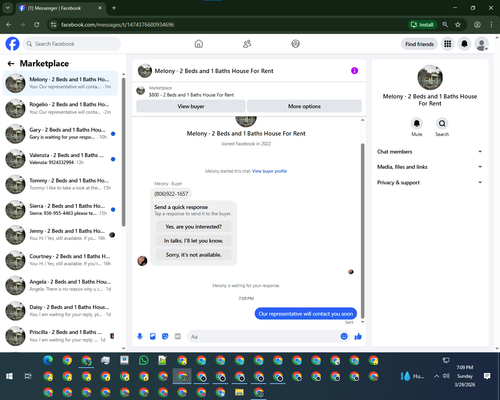This screenshot has height=400, width=500.
Task: Open Chrome profile icon in toolbar
Action: point(477,25)
